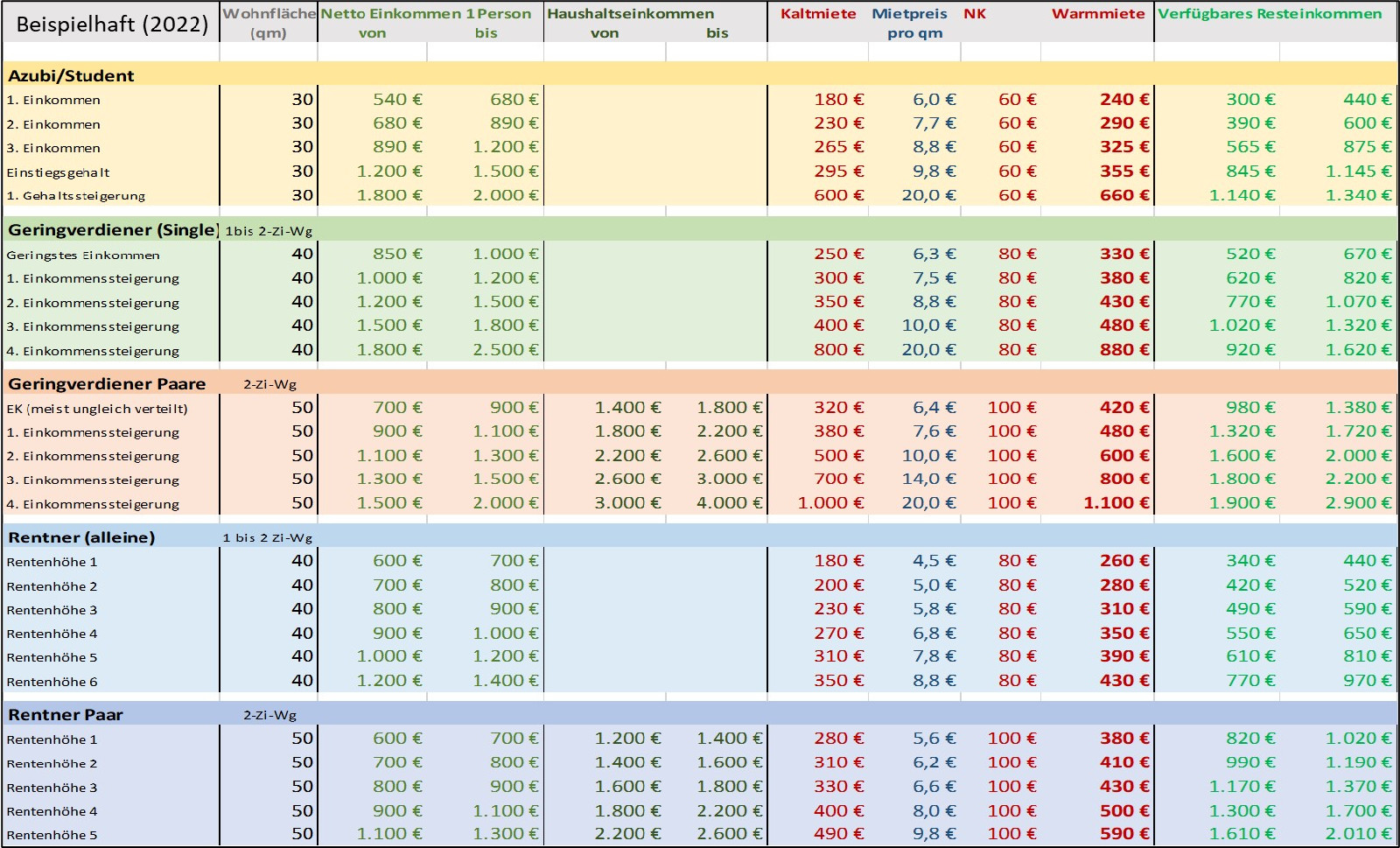
Task: Click the Resteinkommen value '565 €'
Action: point(1250,147)
